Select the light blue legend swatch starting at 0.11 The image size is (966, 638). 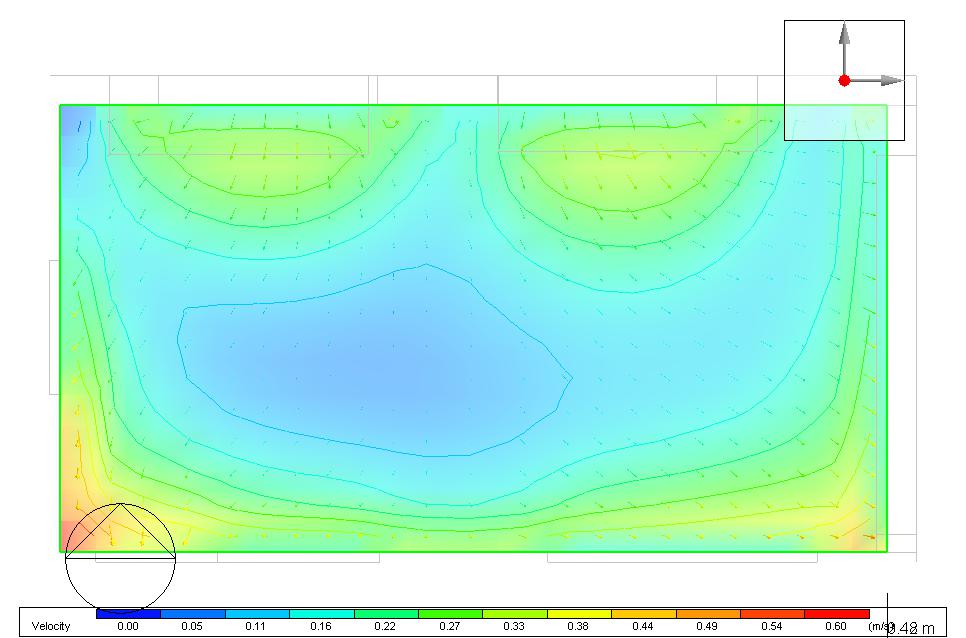pos(258,614)
